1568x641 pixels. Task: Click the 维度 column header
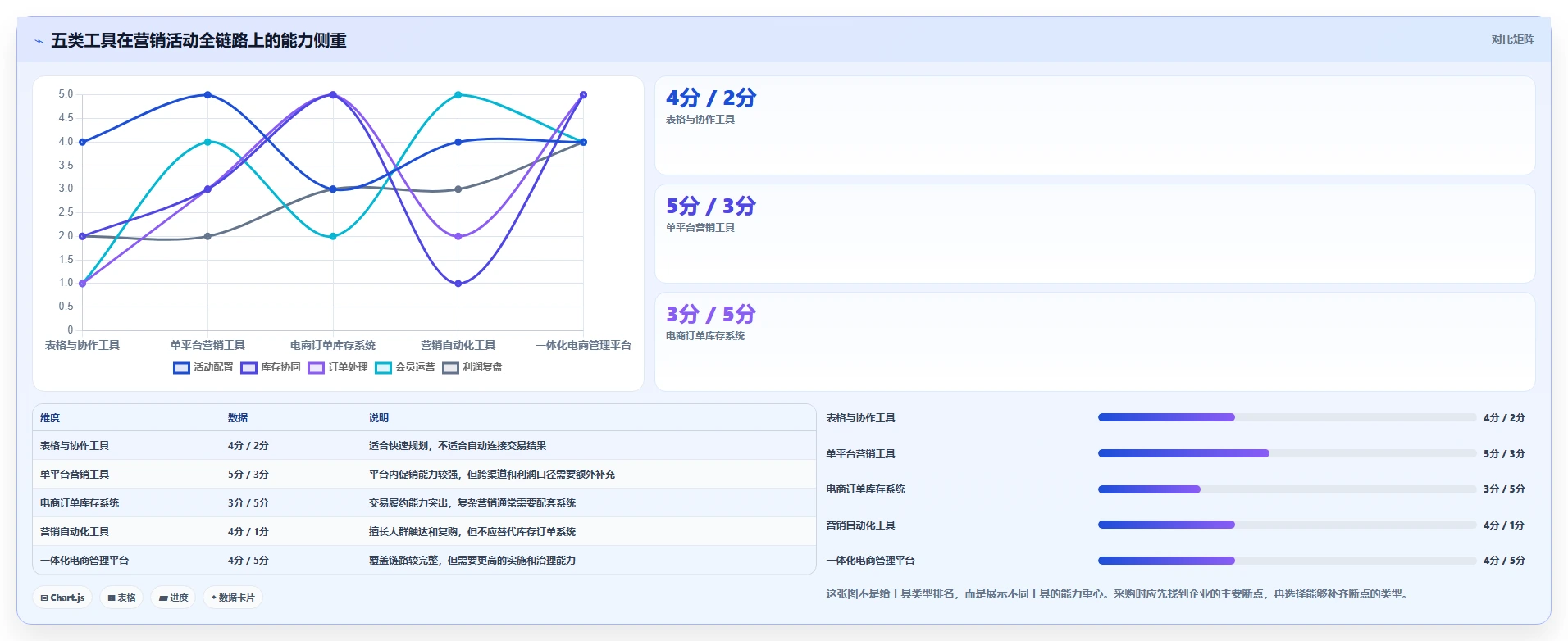(x=50, y=417)
